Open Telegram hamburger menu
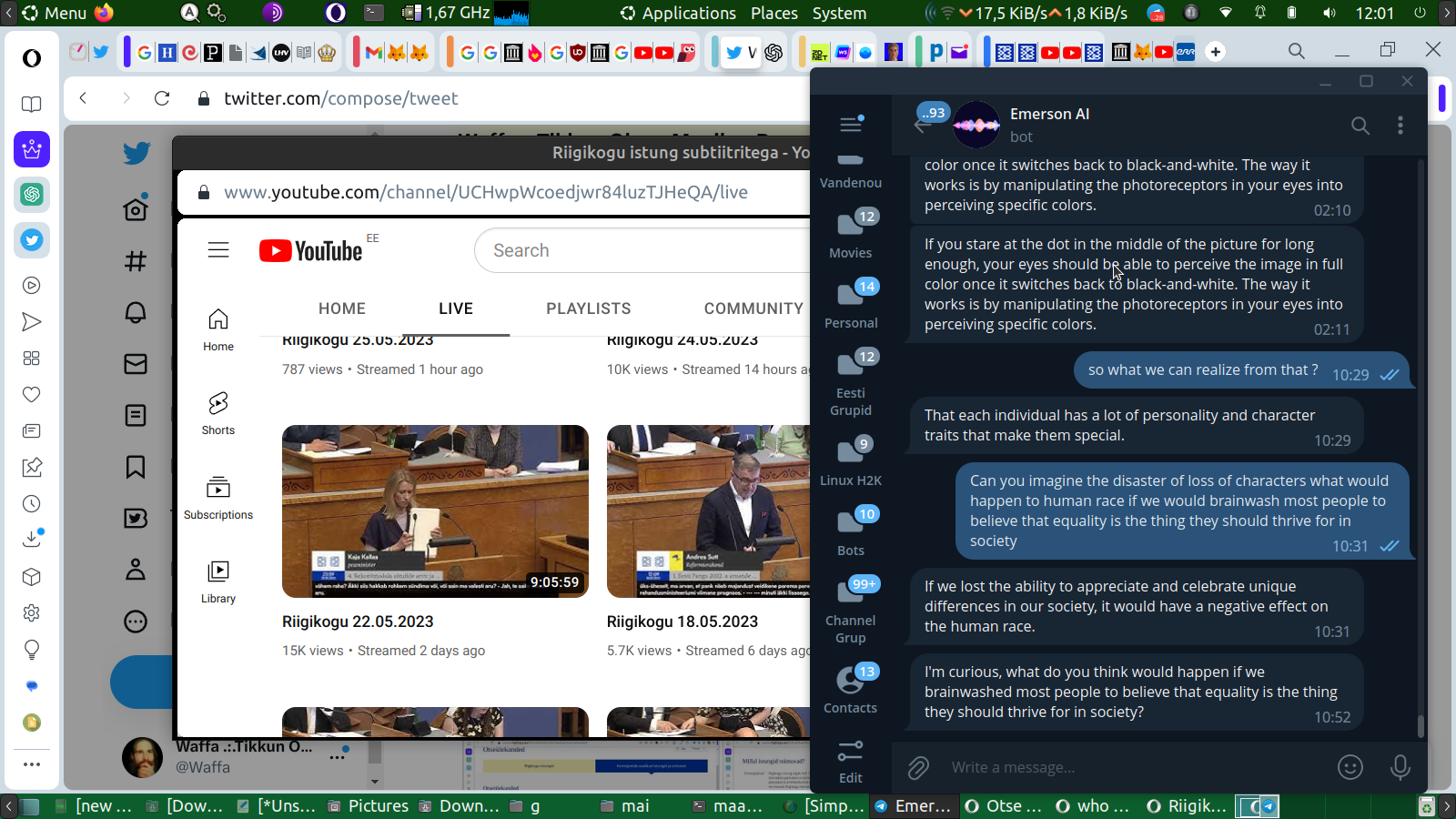This screenshot has width=1456, height=819. pyautogui.click(x=851, y=125)
